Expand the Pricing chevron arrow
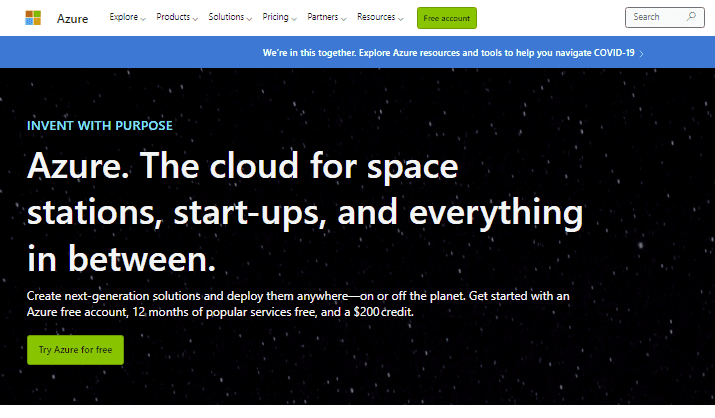 pos(294,19)
